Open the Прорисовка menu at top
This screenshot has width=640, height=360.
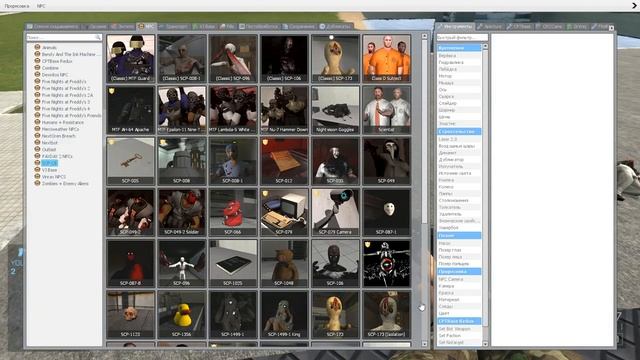[17, 6]
